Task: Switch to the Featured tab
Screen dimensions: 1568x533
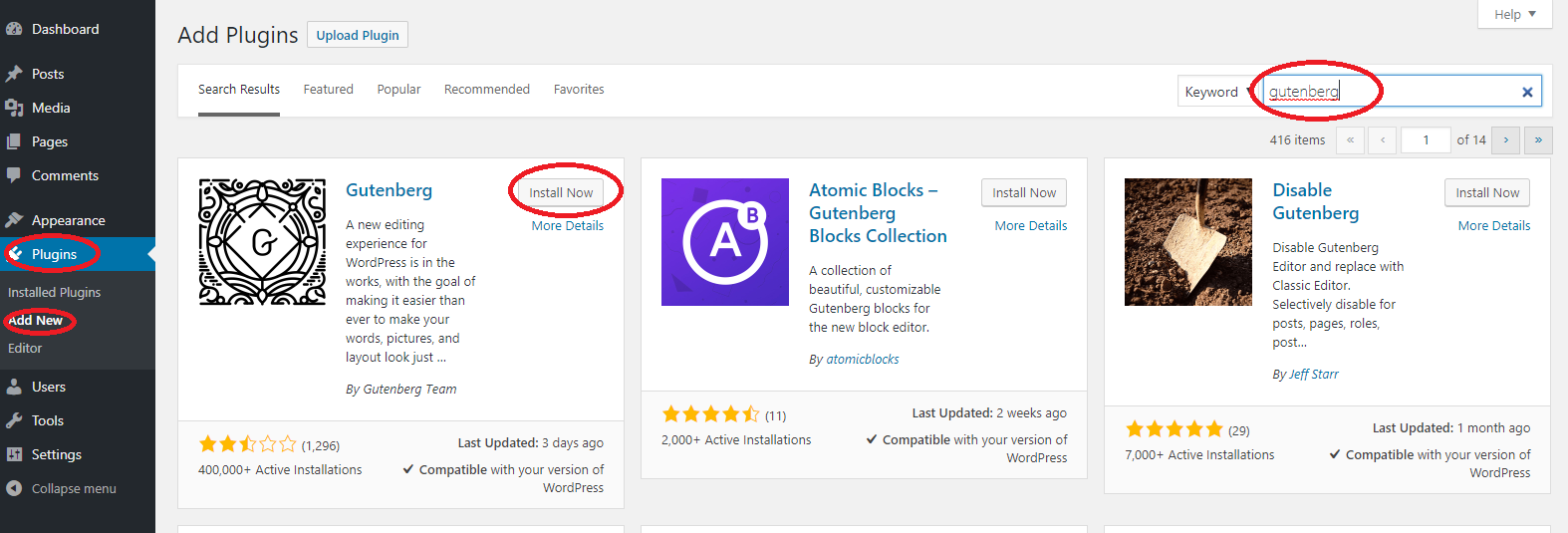Action: [x=329, y=90]
